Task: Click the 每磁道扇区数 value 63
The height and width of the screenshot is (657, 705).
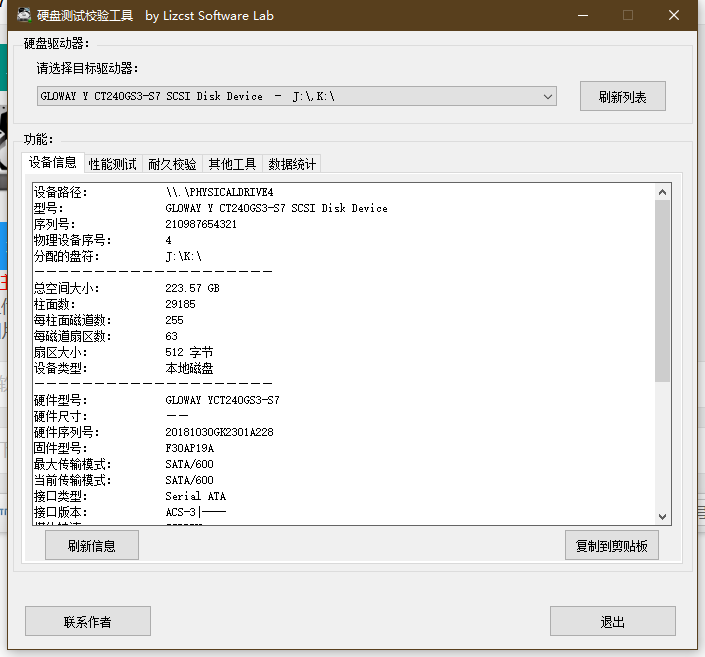Action: 171,336
